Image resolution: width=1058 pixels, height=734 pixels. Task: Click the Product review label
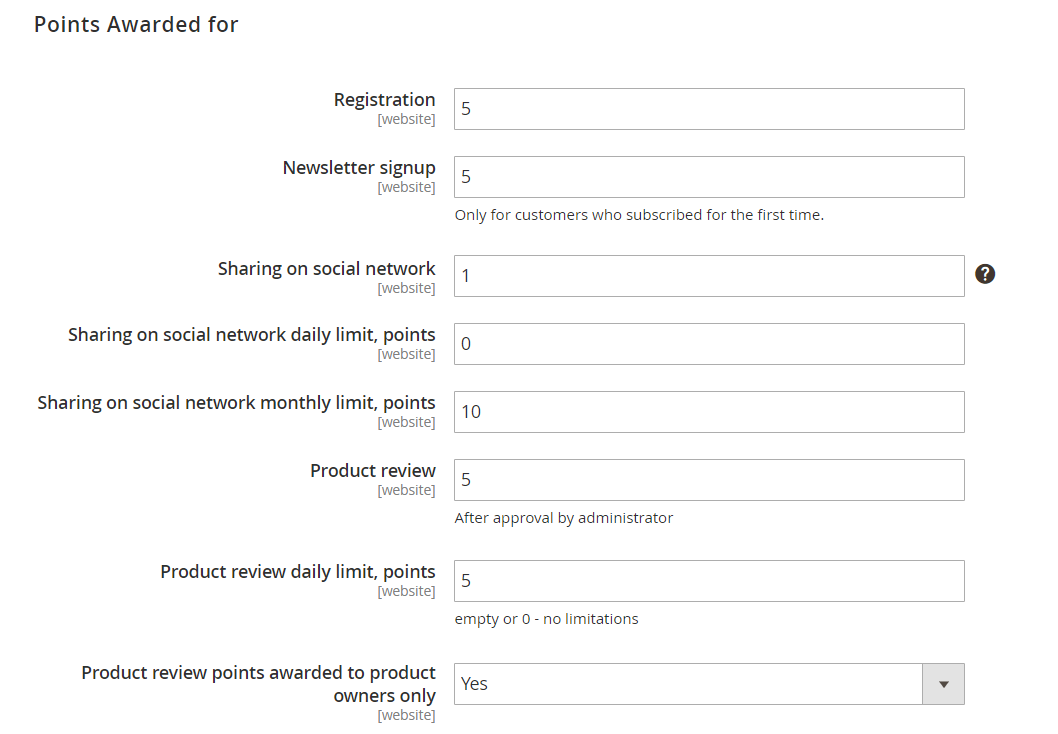click(372, 470)
